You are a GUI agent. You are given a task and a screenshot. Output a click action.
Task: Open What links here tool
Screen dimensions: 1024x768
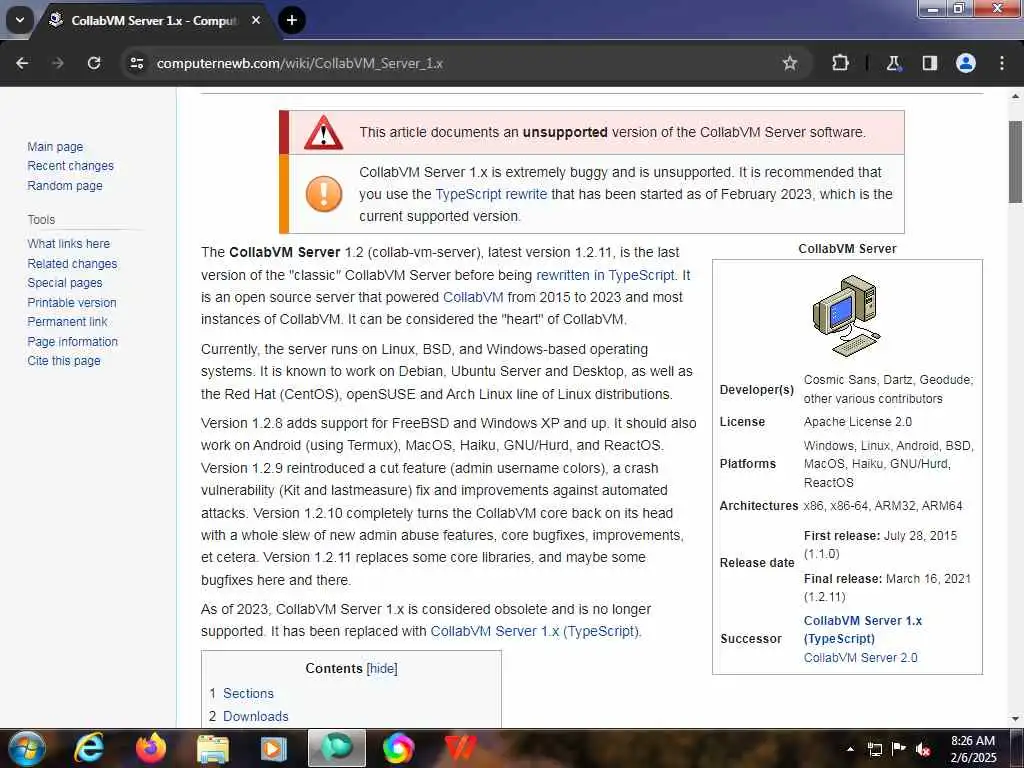pyautogui.click(x=69, y=244)
